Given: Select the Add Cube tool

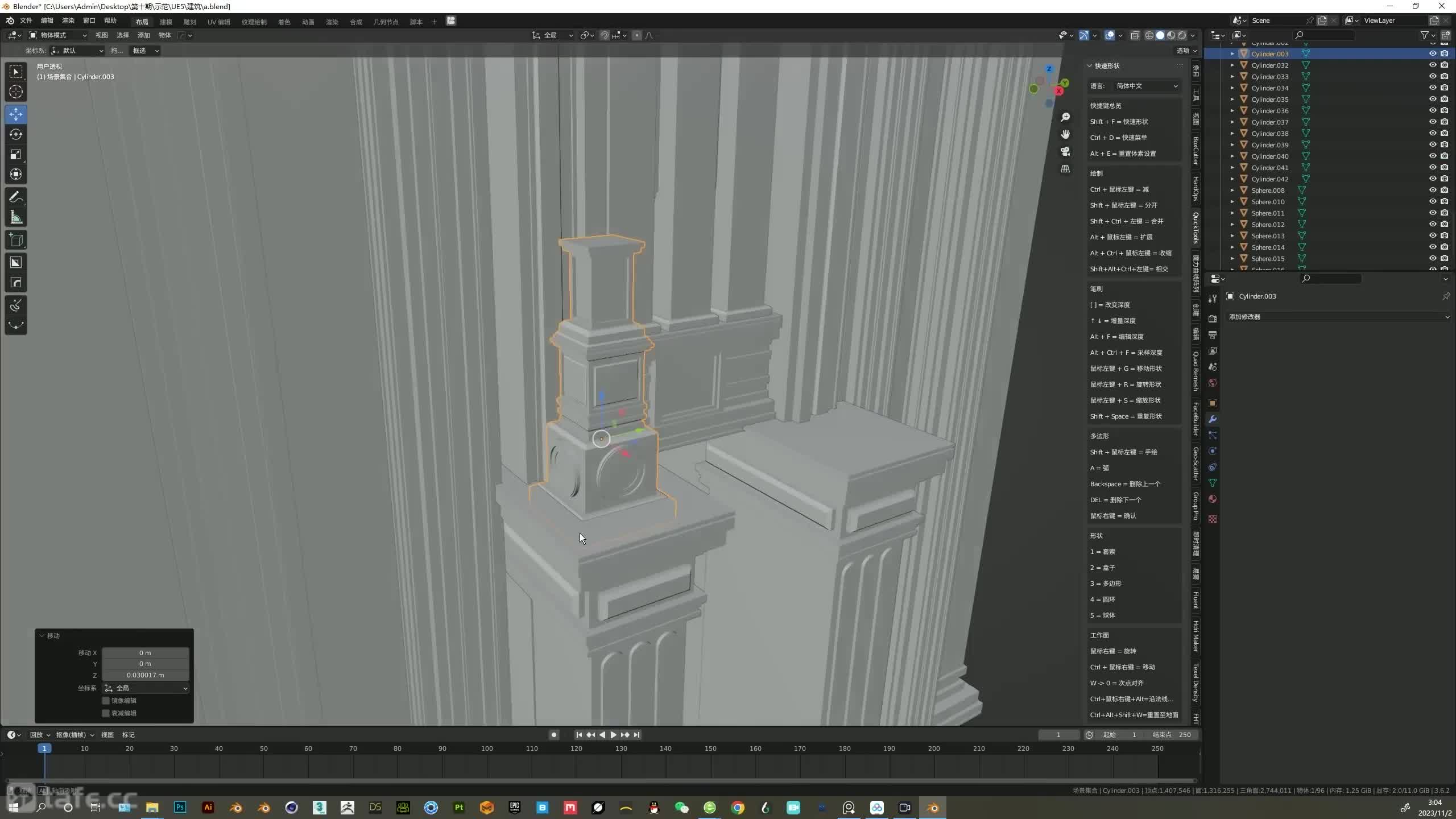Looking at the screenshot, I should pyautogui.click(x=16, y=240).
